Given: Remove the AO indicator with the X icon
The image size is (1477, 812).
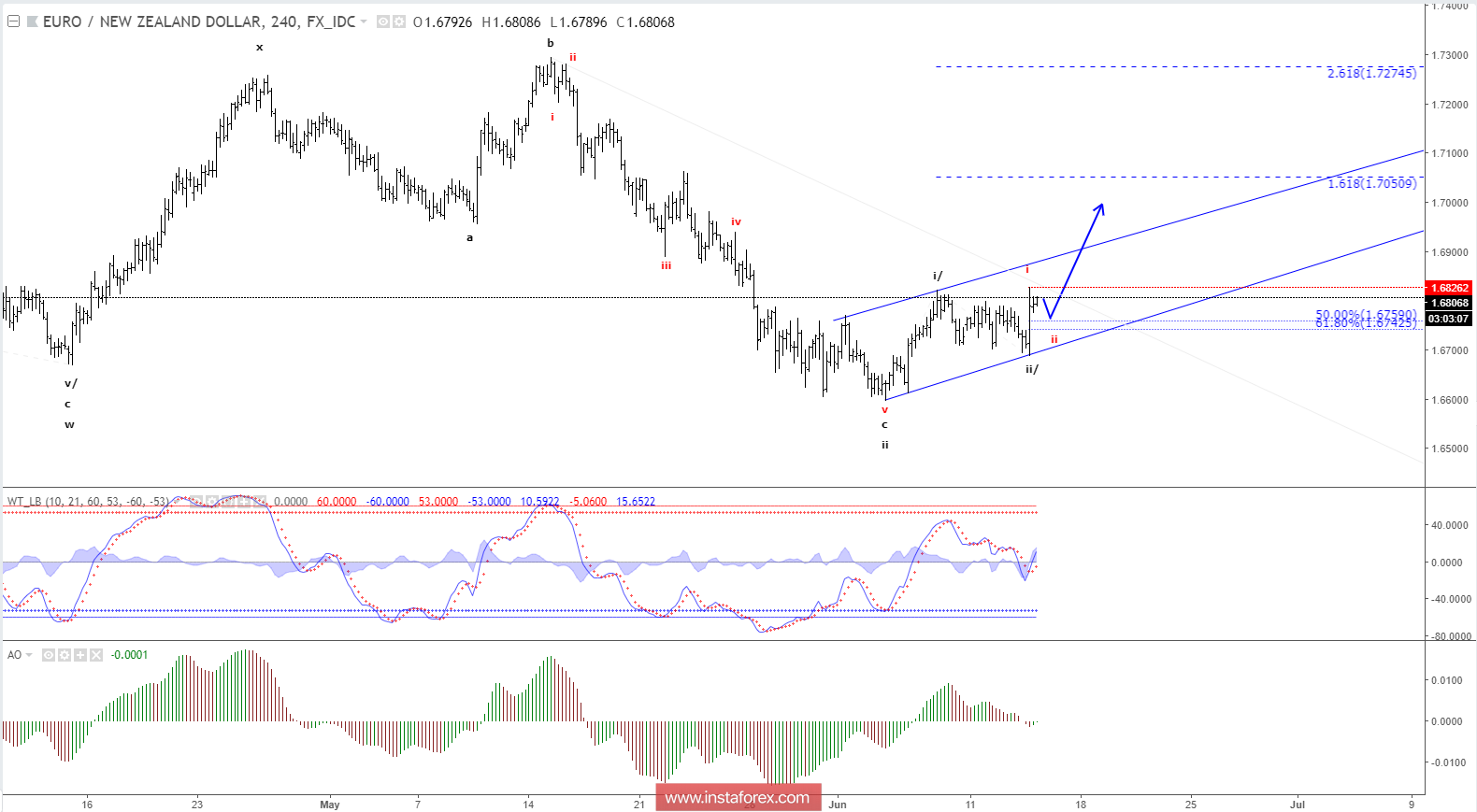Looking at the screenshot, I should pos(96,655).
